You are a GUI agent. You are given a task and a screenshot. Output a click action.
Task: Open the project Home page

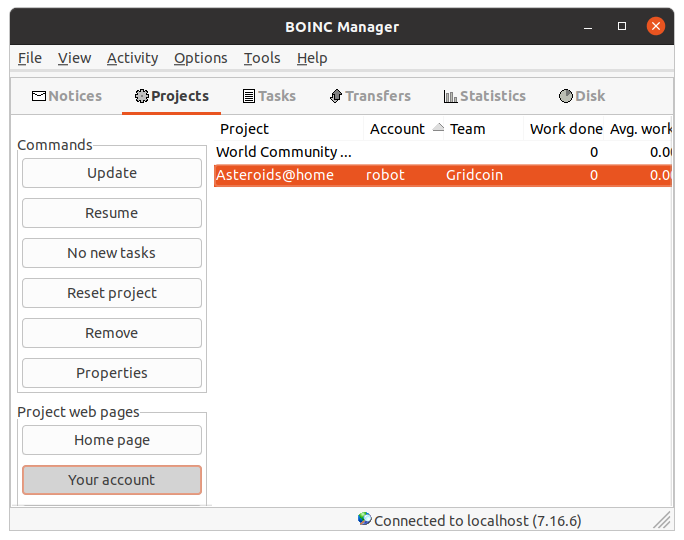pyautogui.click(x=112, y=440)
